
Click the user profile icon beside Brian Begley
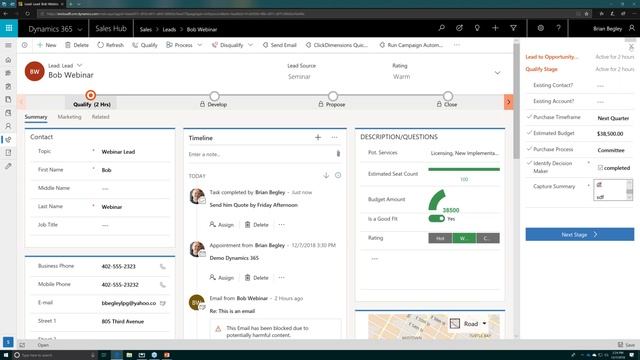point(631,28)
